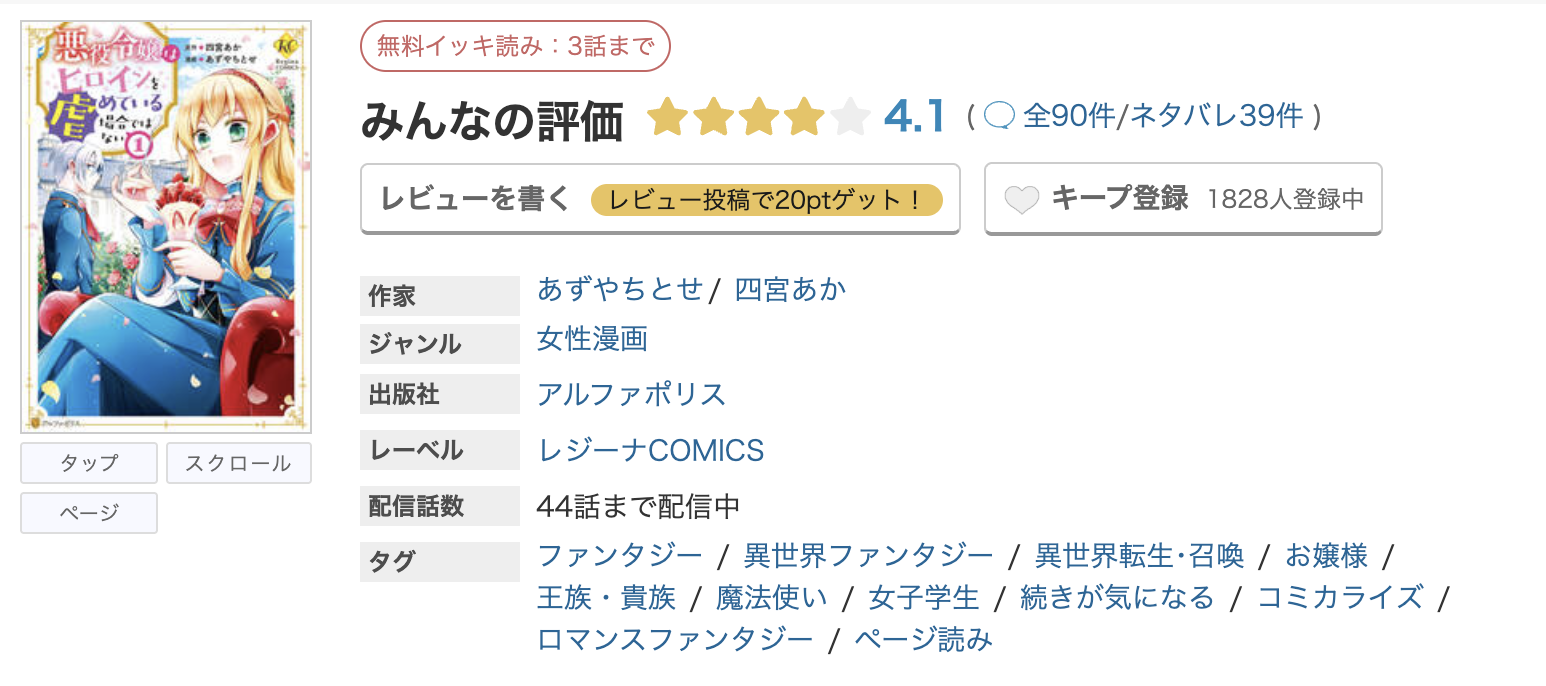Select the タップ reading mode
This screenshot has height=686, width=1546.
pyautogui.click(x=88, y=462)
